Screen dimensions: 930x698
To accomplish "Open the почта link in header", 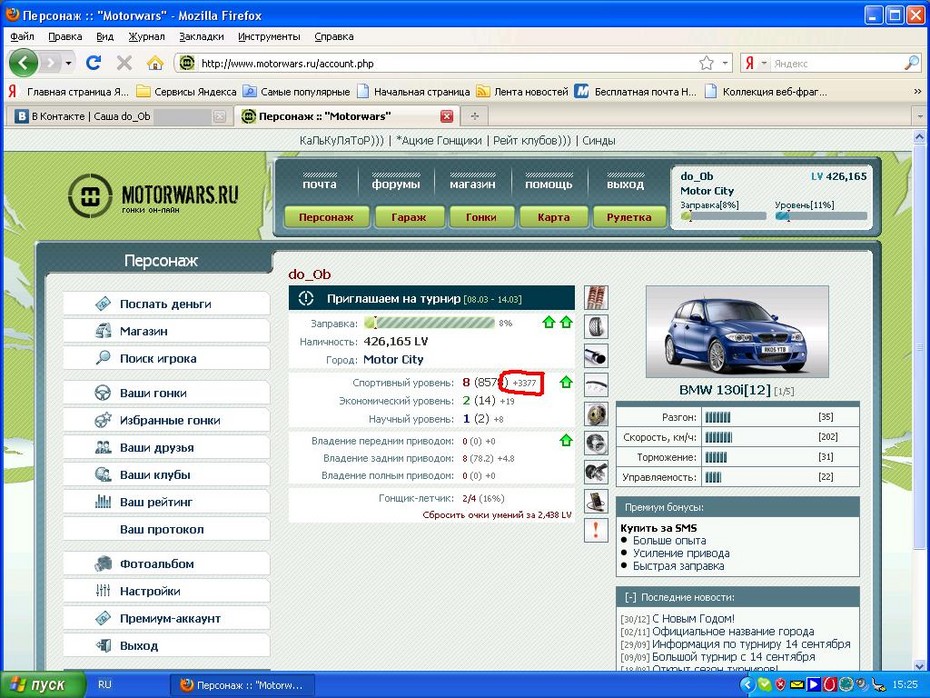I will point(320,184).
